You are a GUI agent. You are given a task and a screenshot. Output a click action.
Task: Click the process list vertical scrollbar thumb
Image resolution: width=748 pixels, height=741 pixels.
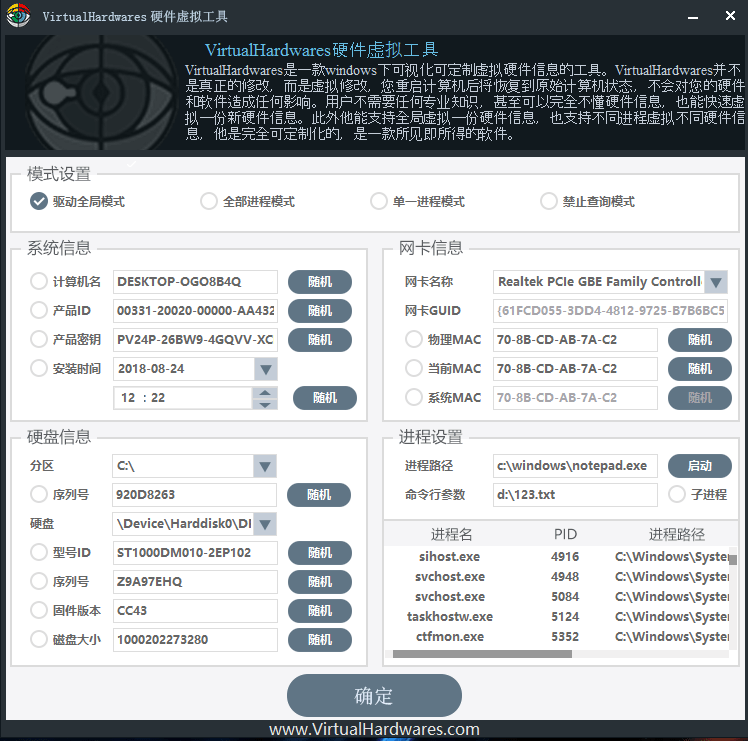coord(733,560)
